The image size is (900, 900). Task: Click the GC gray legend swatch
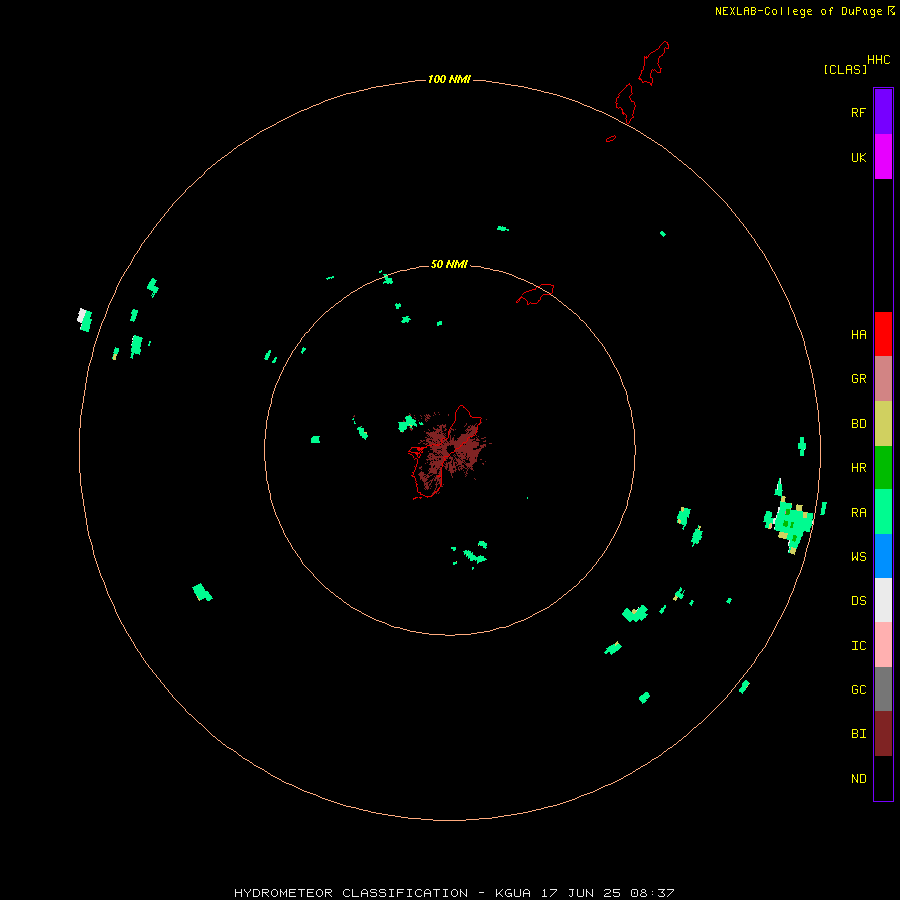pos(883,689)
